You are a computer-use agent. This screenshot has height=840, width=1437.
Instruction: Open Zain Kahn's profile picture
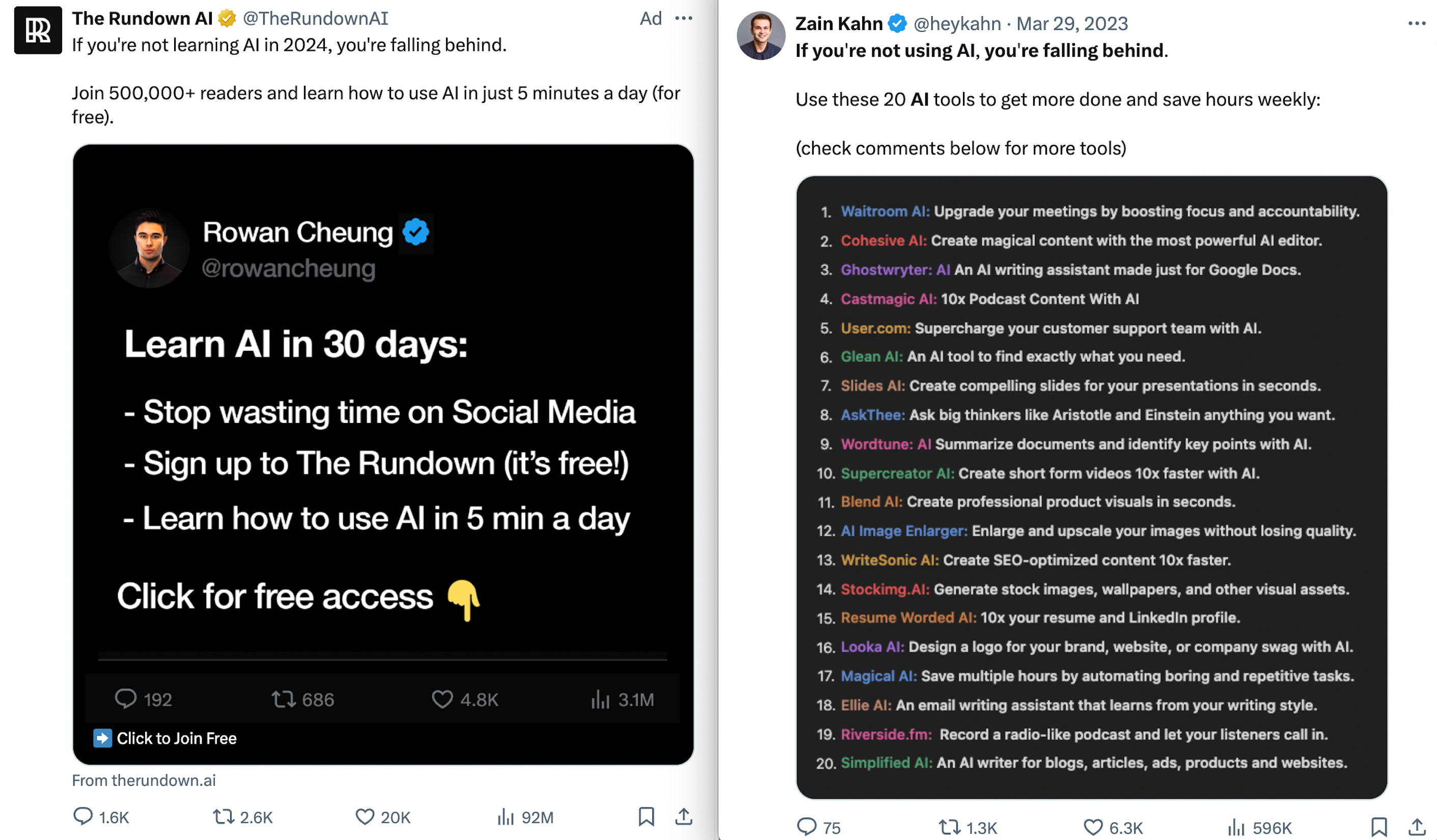point(761,35)
